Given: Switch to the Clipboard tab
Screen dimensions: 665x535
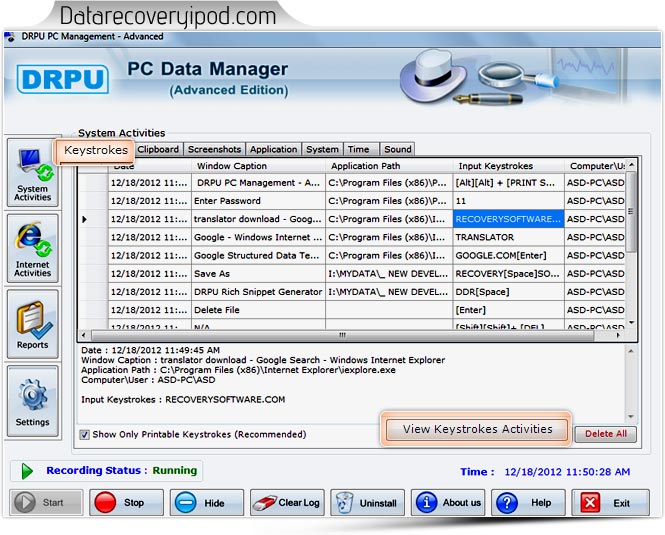Looking at the screenshot, I should tap(158, 149).
